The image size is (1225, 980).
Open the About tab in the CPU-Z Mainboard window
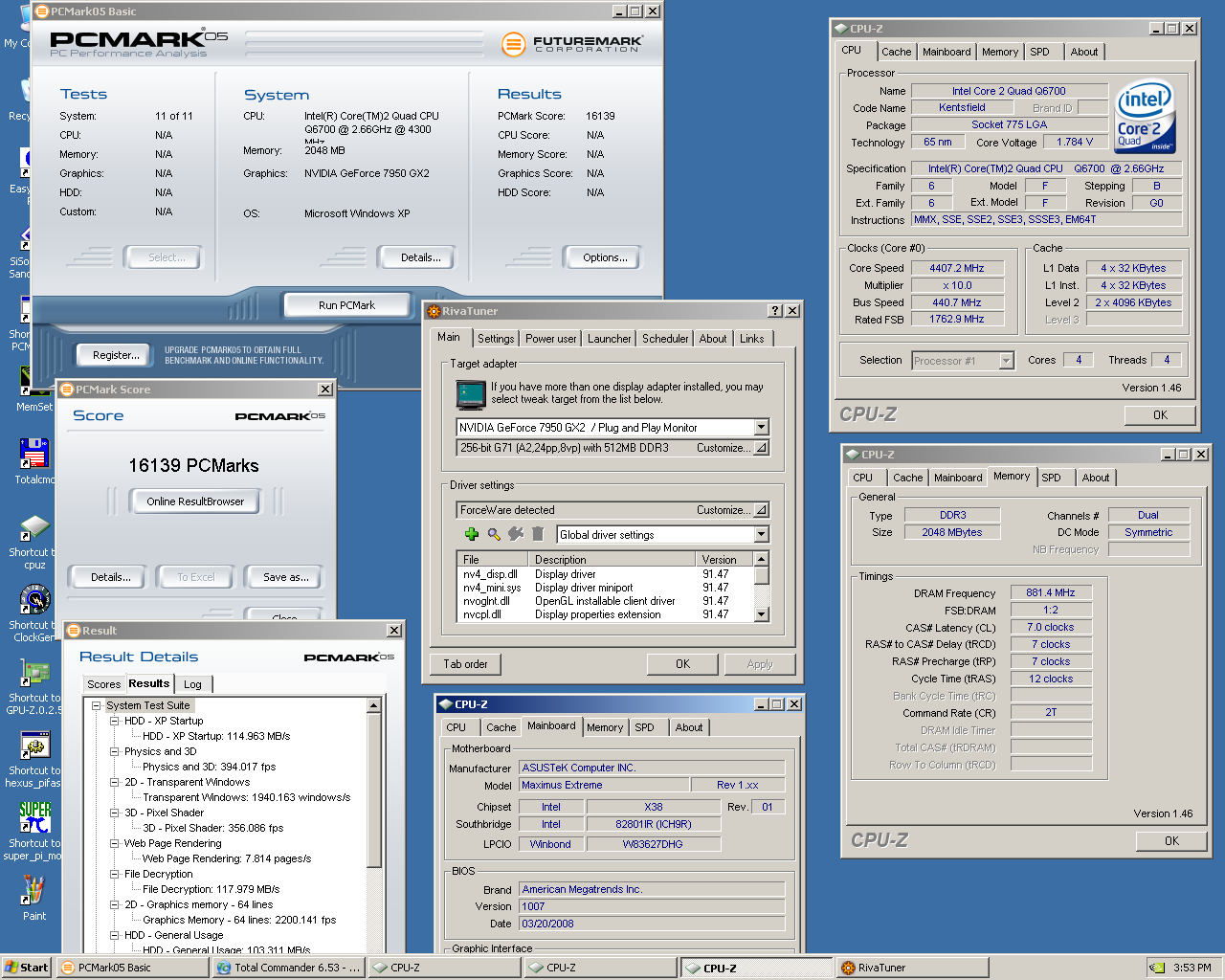(x=689, y=727)
